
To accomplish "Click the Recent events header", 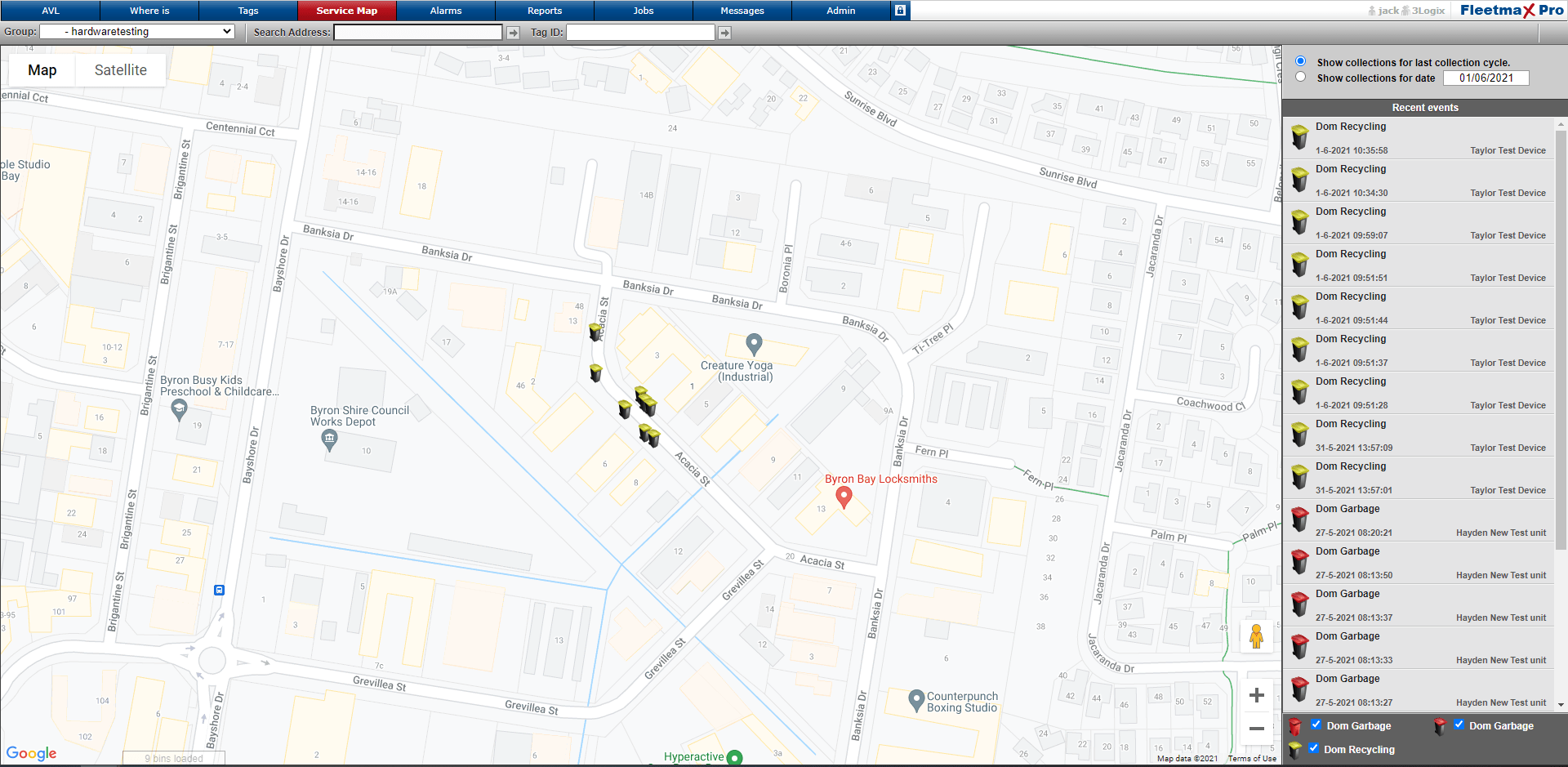I will click(1425, 108).
